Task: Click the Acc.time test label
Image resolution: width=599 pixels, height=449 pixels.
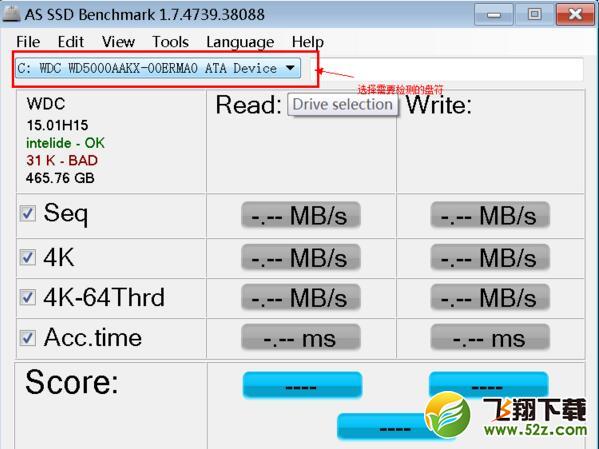Action: (92, 338)
